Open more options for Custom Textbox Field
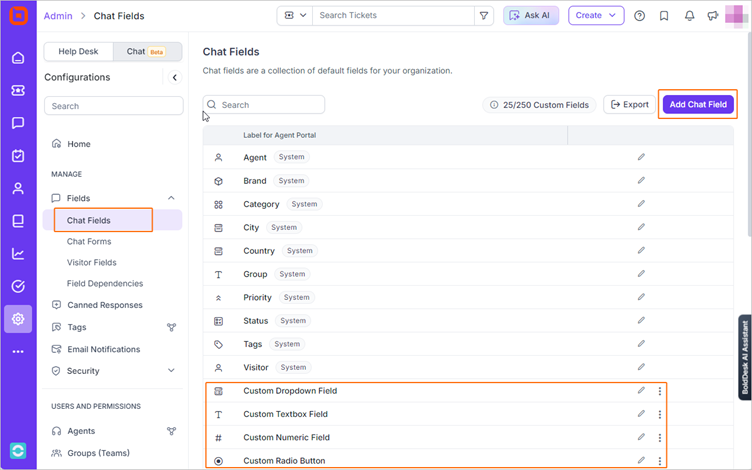 click(660, 414)
